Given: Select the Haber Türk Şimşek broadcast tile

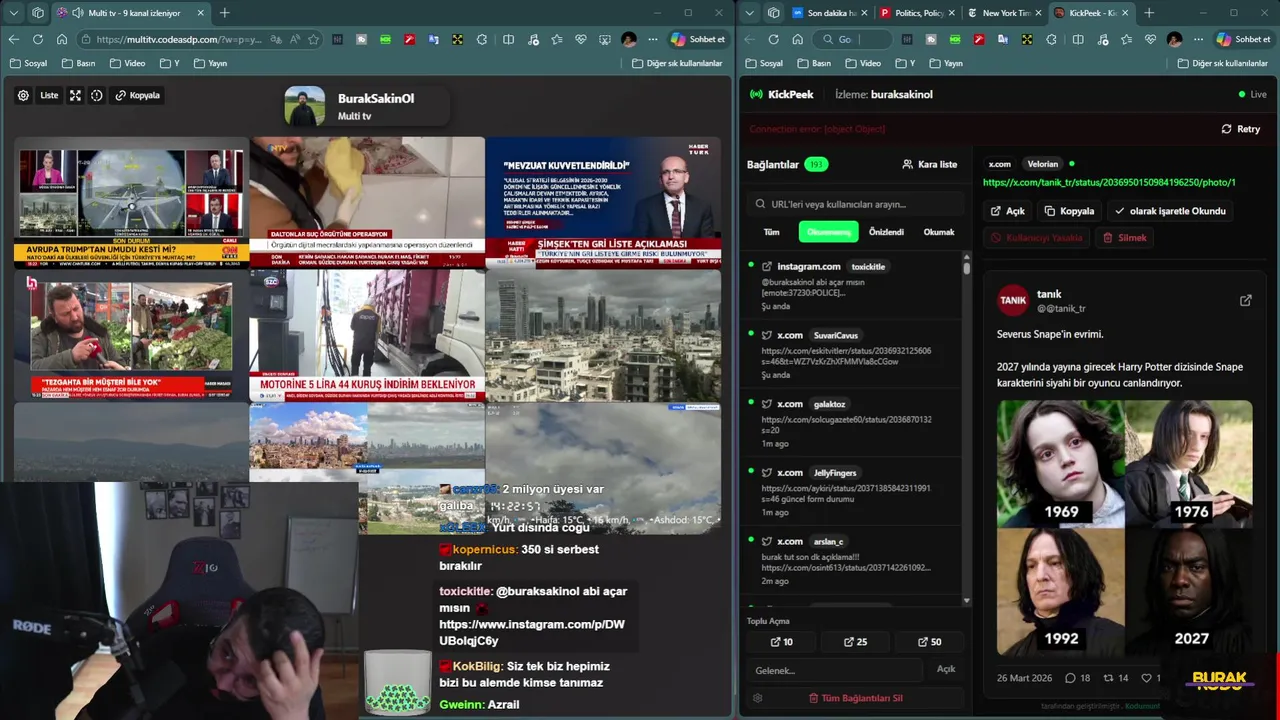Looking at the screenshot, I should [x=603, y=202].
